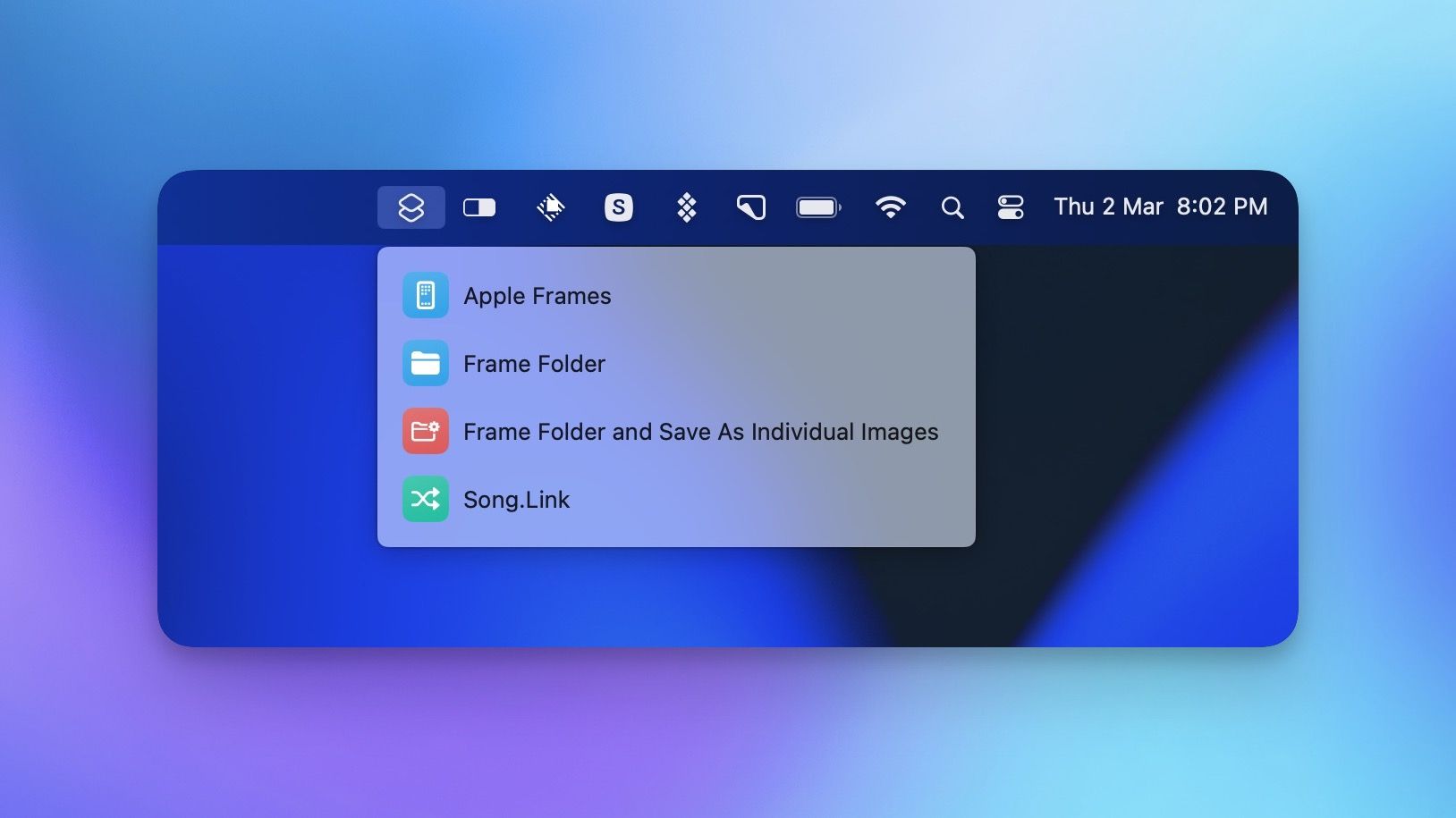This screenshot has height=818, width=1456.
Task: Open the Wi-Fi menu
Action: pyautogui.click(x=890, y=207)
